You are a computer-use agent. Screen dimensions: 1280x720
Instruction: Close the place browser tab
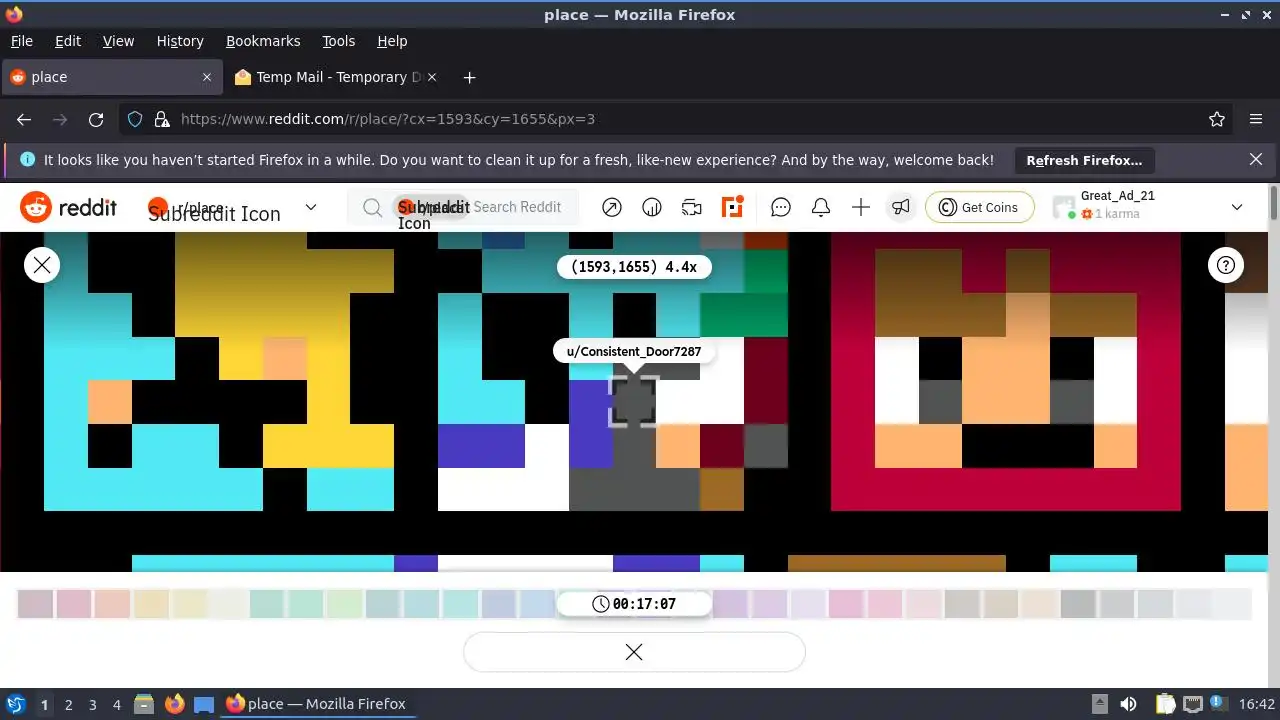207,77
